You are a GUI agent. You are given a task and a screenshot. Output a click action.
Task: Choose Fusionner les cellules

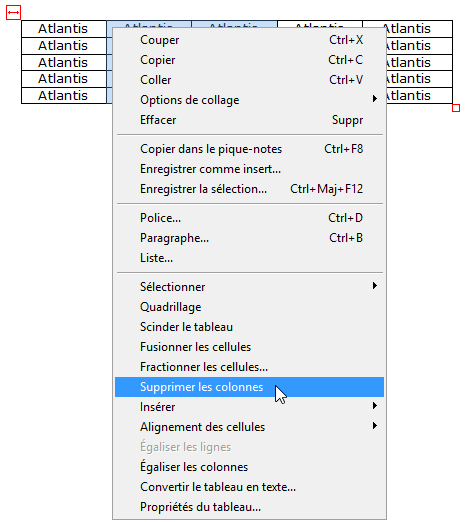click(249, 347)
